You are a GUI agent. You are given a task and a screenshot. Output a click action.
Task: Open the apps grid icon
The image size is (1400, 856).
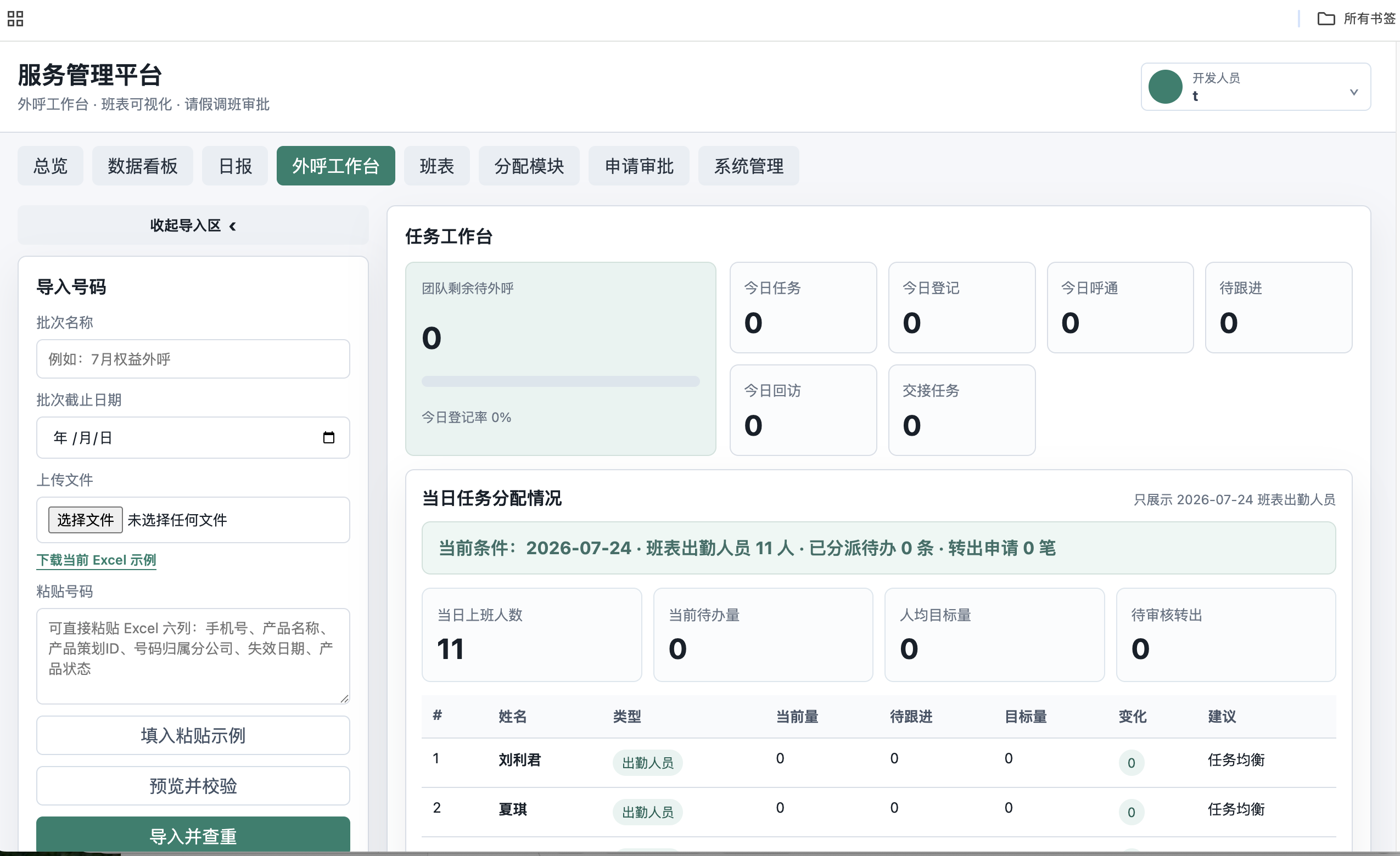click(x=15, y=19)
